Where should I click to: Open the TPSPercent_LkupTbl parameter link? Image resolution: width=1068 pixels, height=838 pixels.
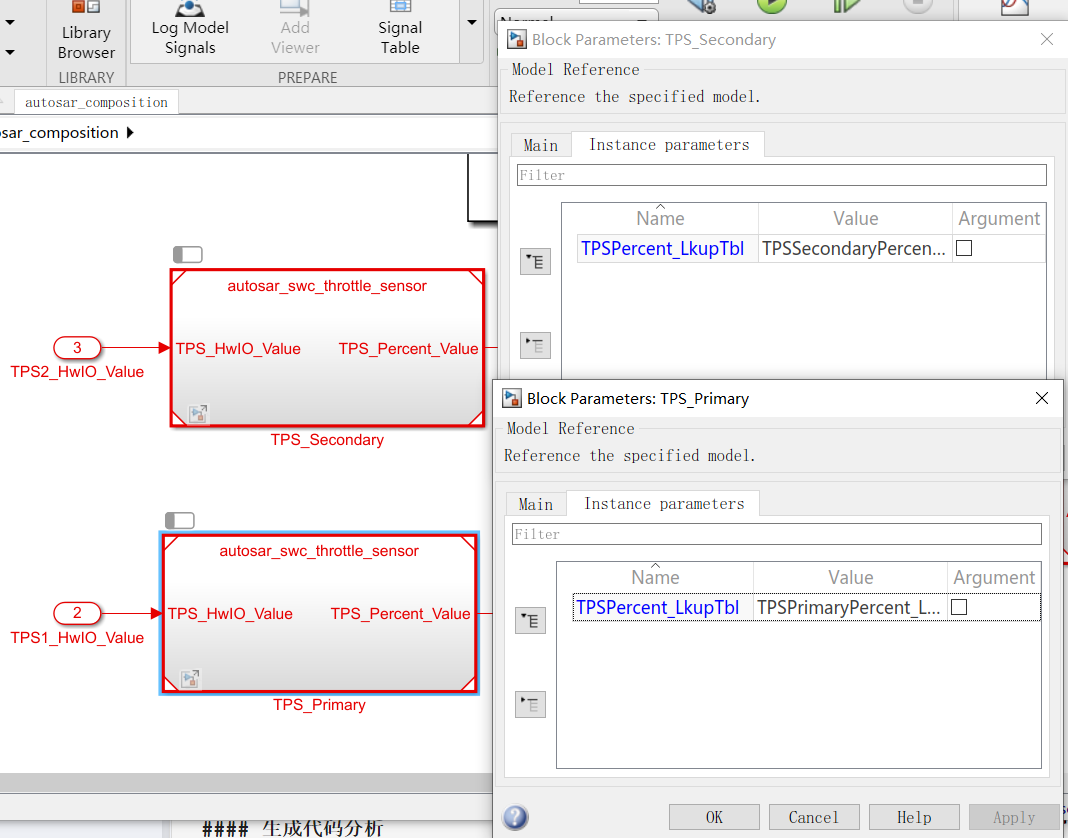tap(659, 607)
